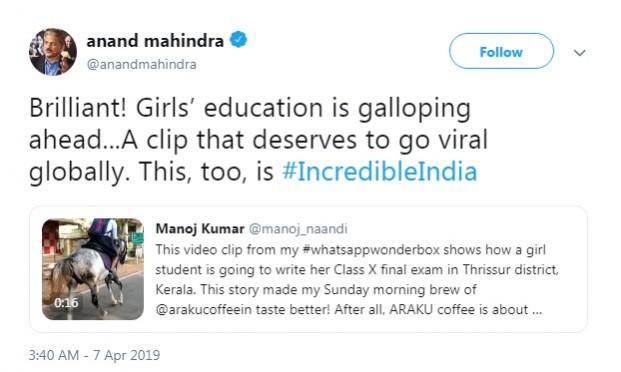Click the @manoj_naandi handle
This screenshot has width=621, height=372.
(298, 229)
